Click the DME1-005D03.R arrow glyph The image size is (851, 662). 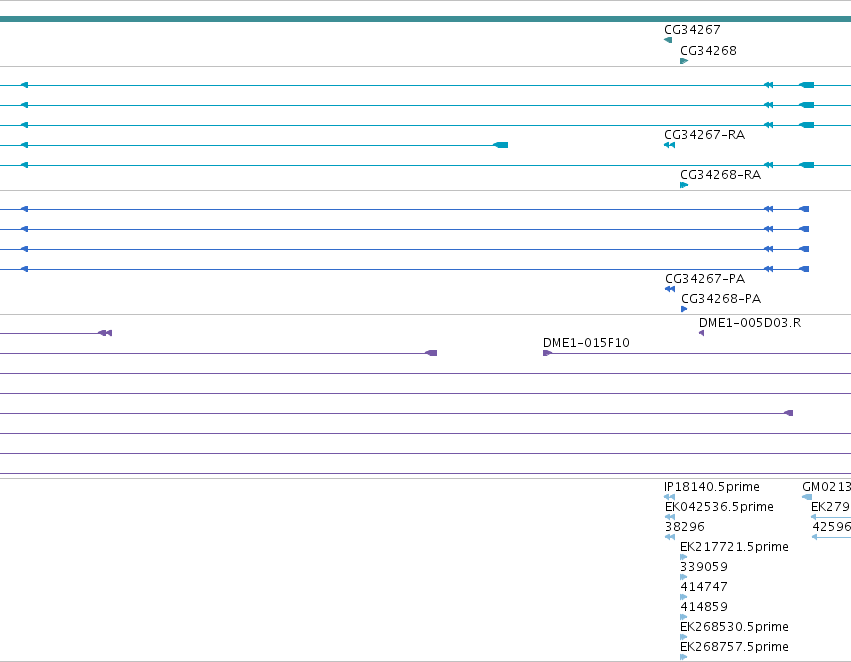pos(702,333)
